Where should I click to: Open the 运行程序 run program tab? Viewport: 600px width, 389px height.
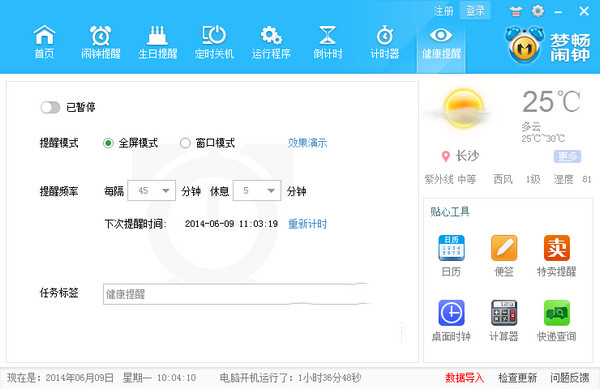[271, 42]
